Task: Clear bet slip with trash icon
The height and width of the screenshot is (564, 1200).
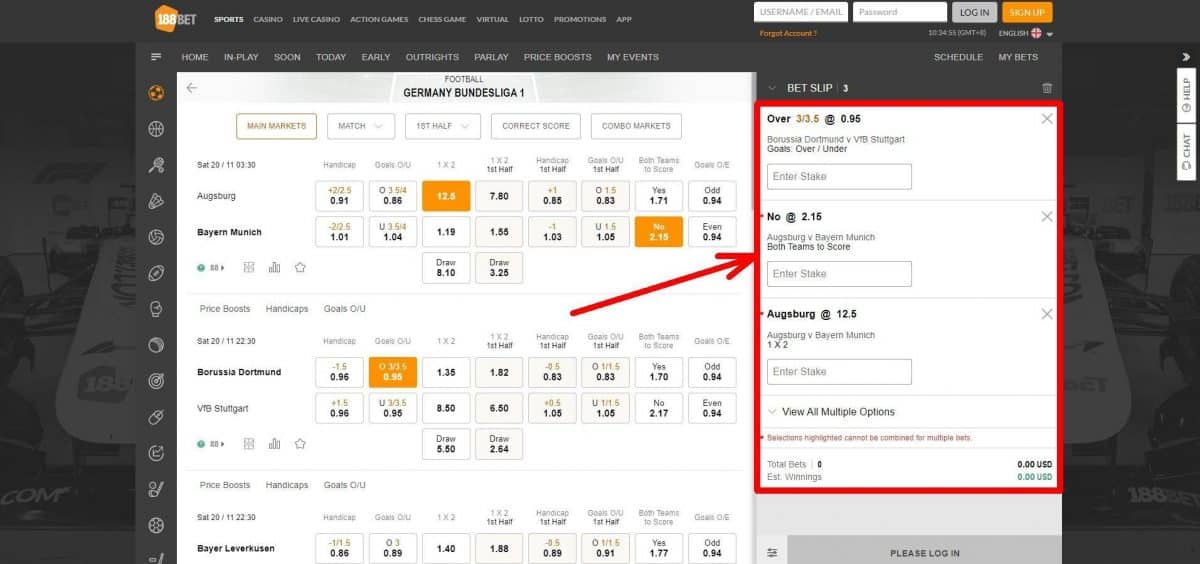Action: point(1047,88)
